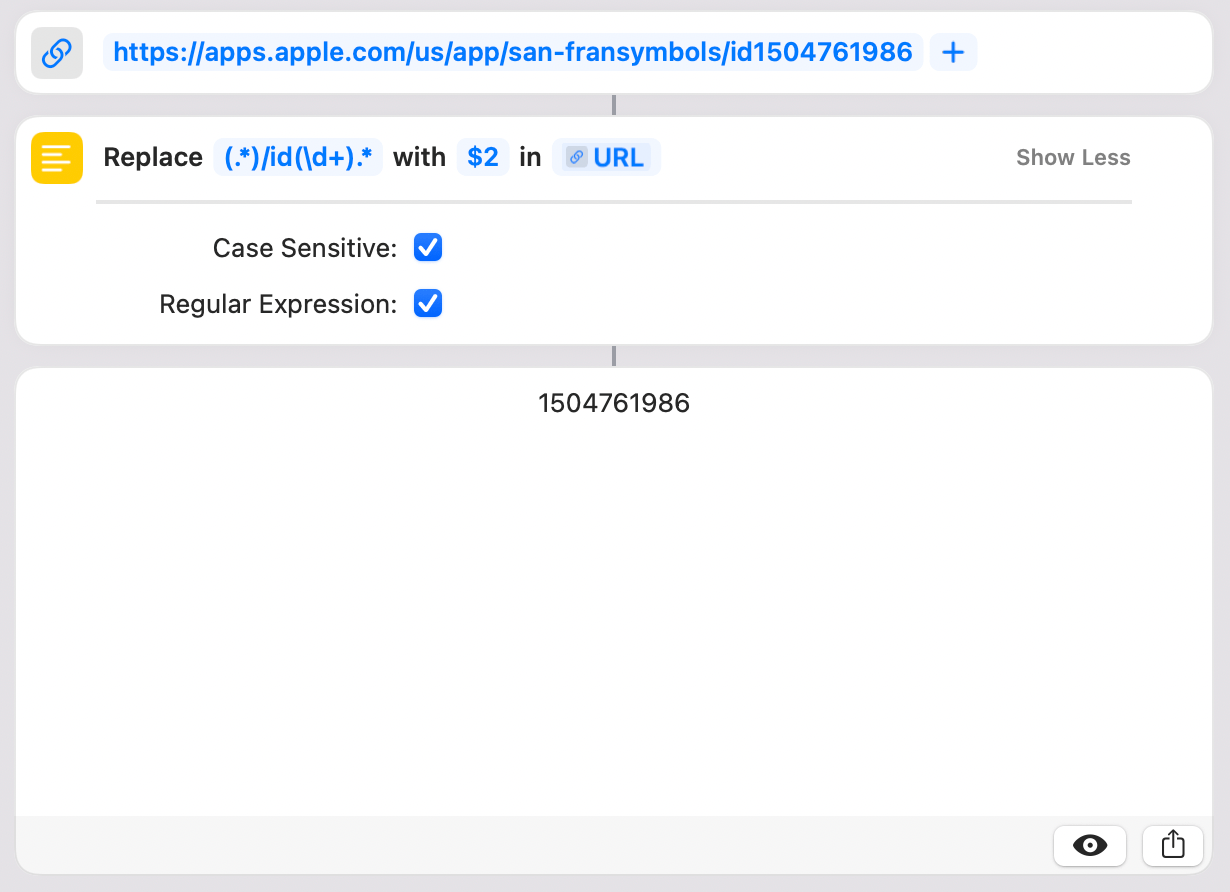Click the output result 1504761986
This screenshot has height=892, width=1230.
click(x=614, y=403)
